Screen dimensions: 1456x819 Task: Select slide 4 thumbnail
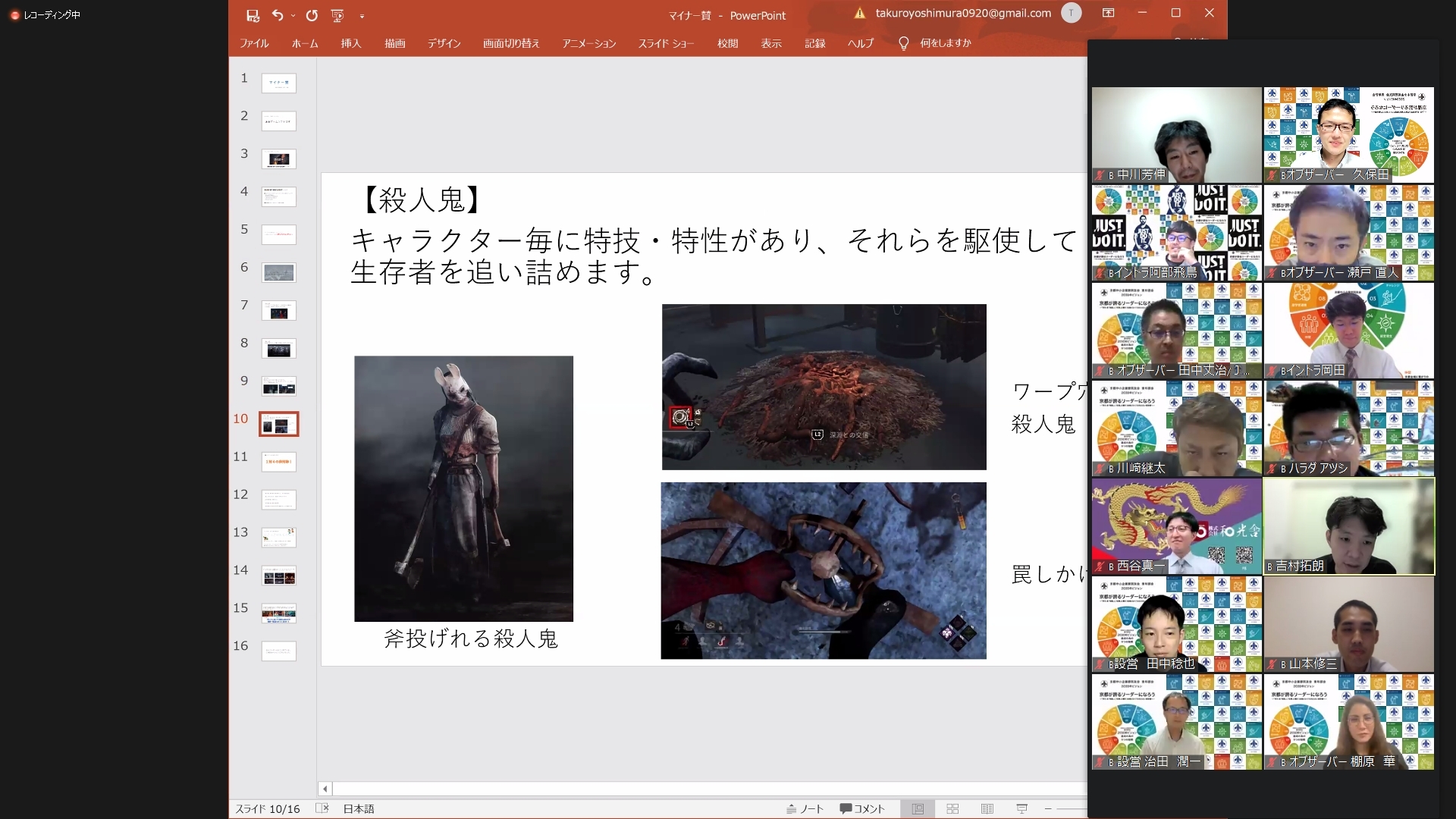[279, 196]
